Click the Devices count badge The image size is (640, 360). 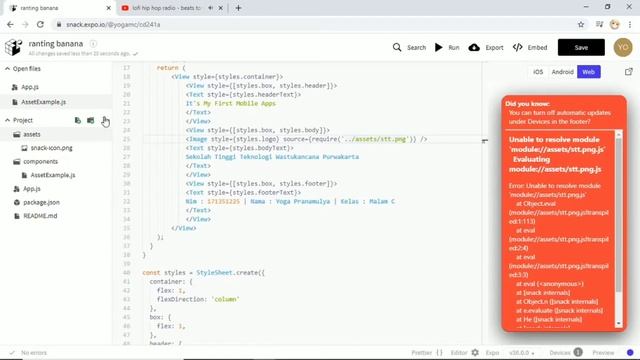tap(578, 352)
